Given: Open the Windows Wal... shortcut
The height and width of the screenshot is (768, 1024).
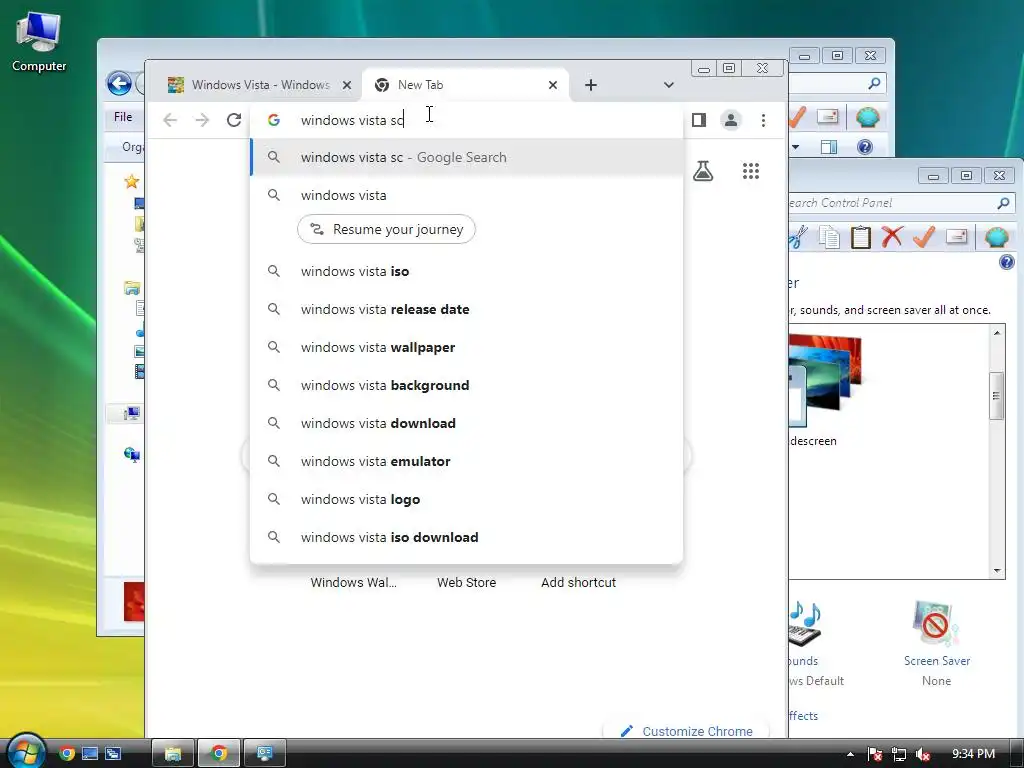Looking at the screenshot, I should pyautogui.click(x=353, y=582).
